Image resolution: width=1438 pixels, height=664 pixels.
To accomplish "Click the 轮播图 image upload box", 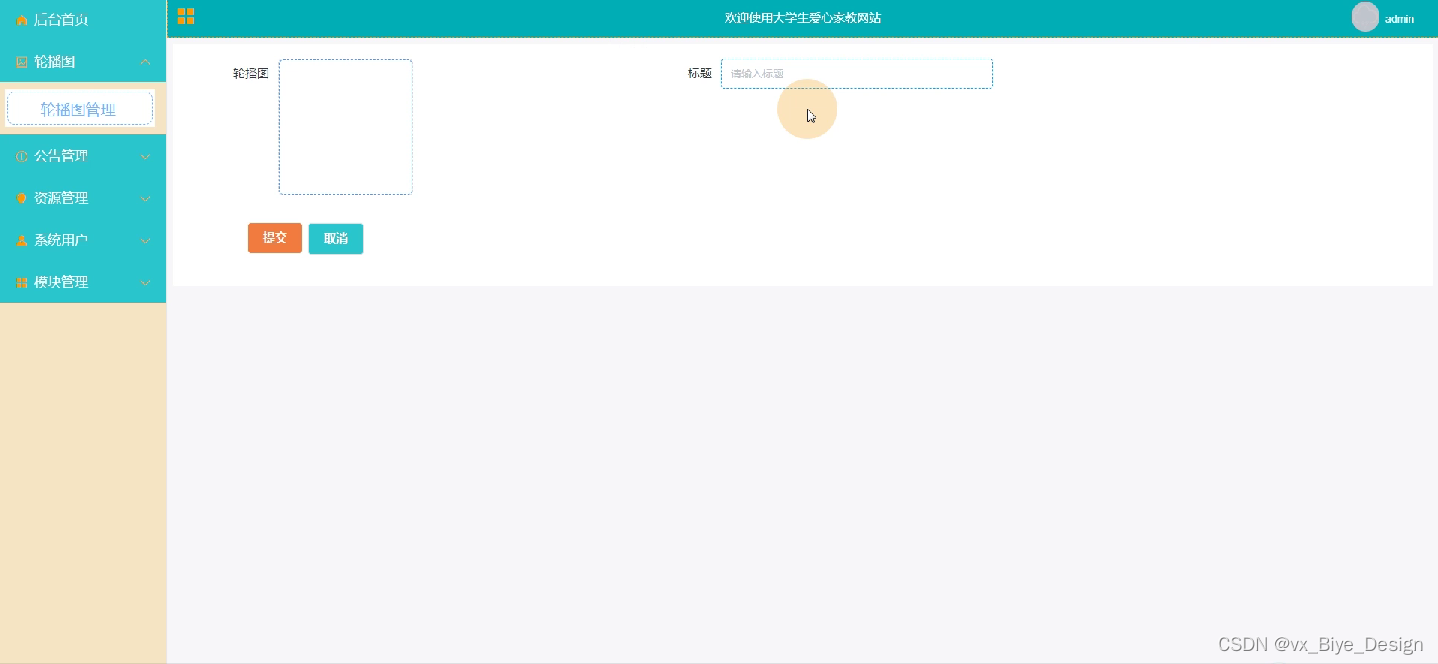I will 346,127.
